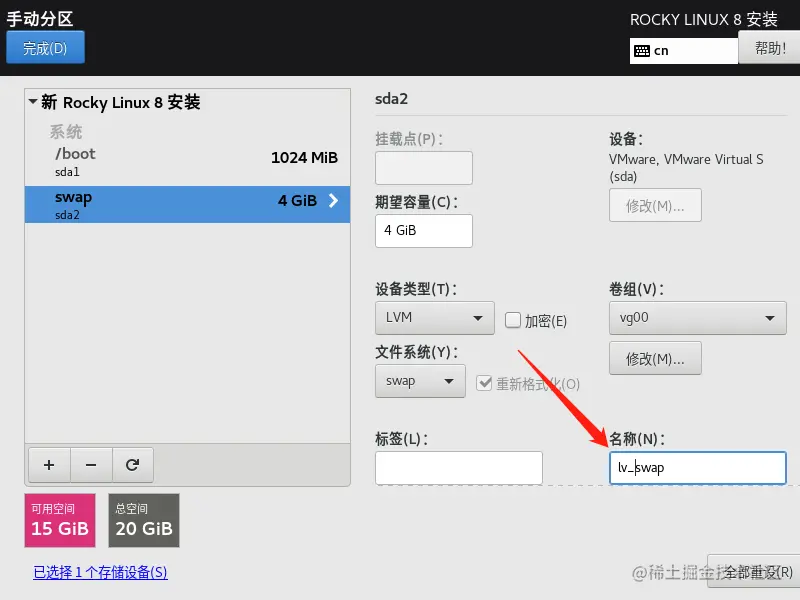Open the 设备类型 LVM dropdown
Viewport: 800px width, 600px height.
pos(435,318)
